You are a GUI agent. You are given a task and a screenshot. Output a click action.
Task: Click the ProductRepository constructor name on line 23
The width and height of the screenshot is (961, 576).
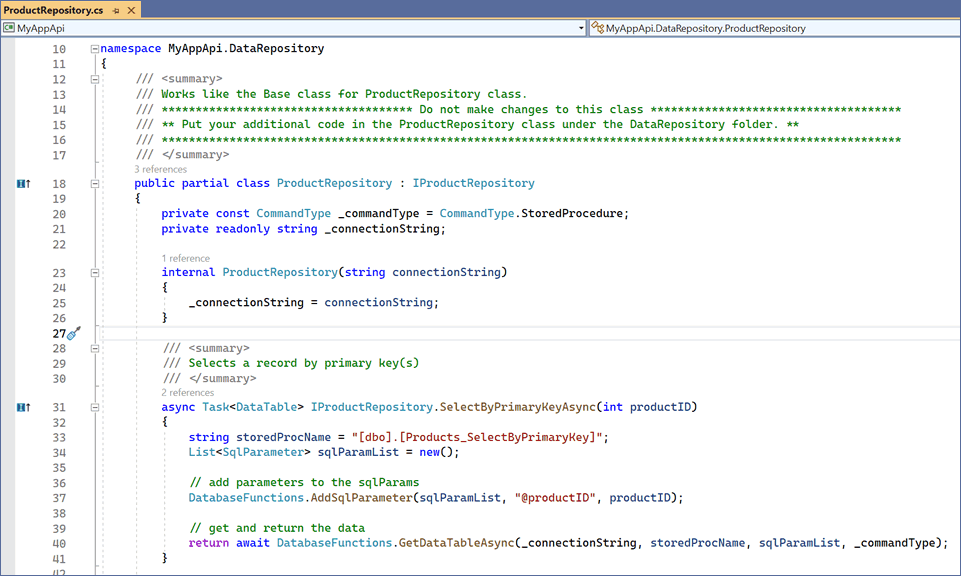(x=279, y=272)
